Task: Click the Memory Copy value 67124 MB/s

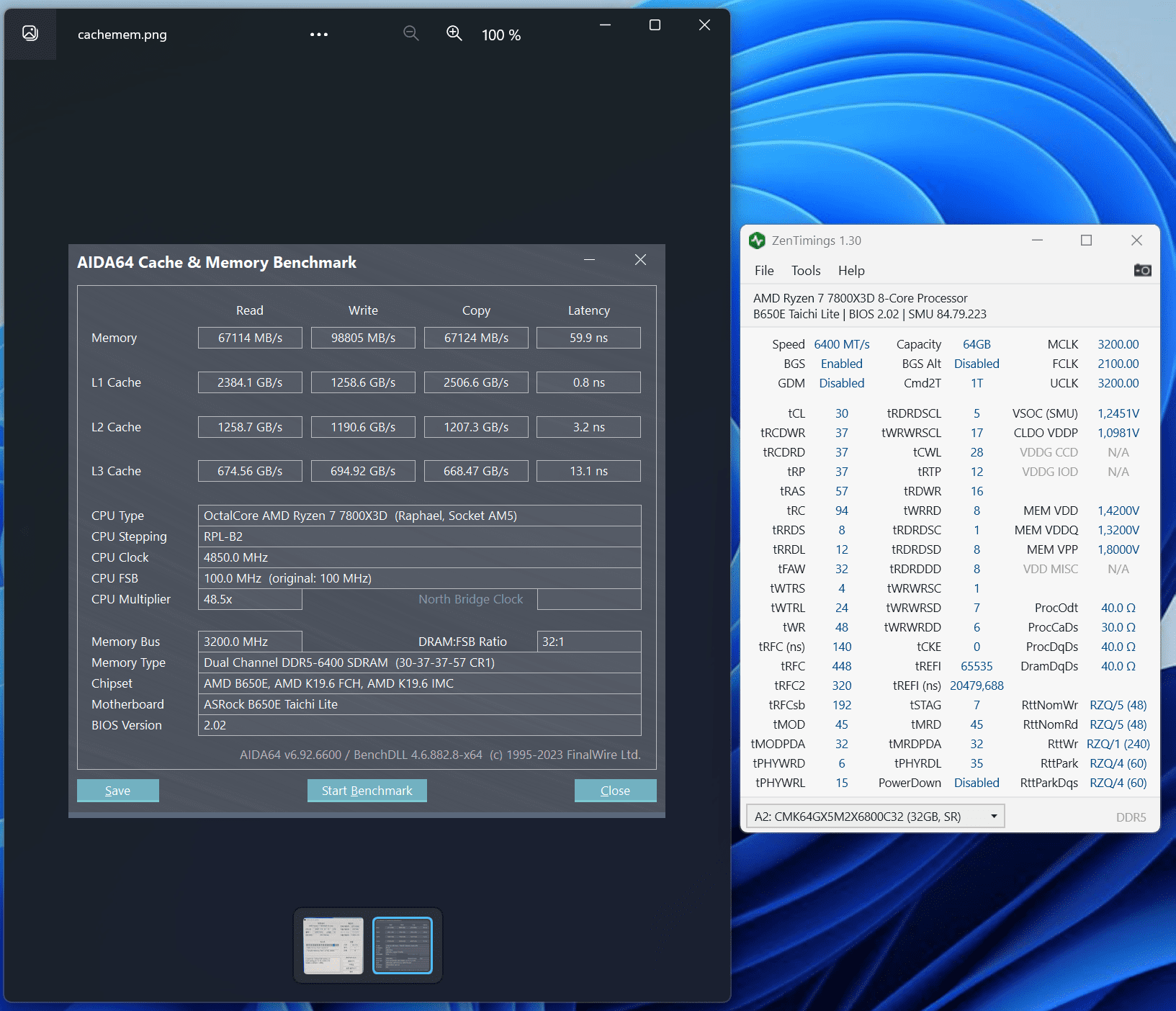Action: point(476,338)
